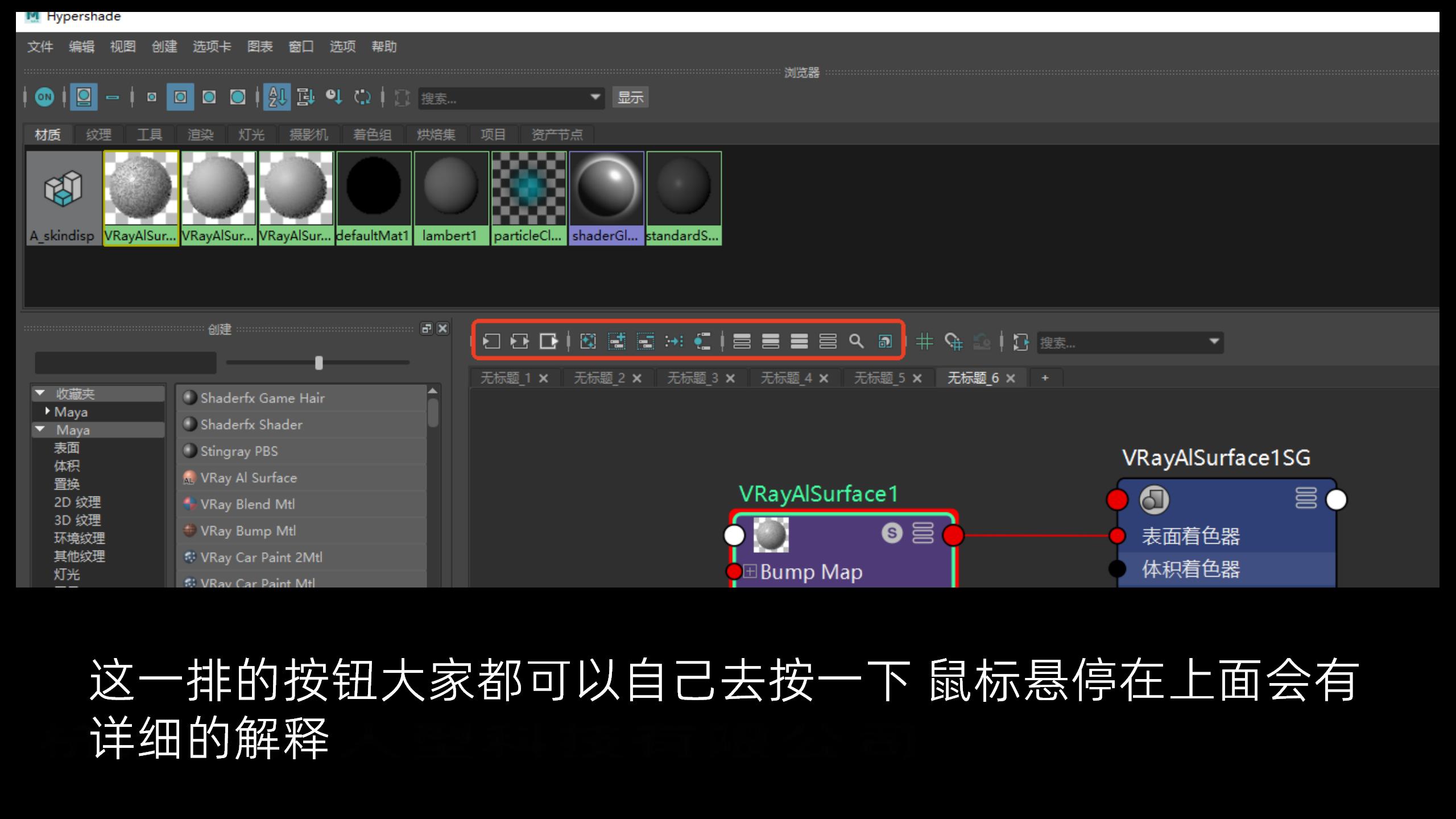Change view mode on VRayAlSurface1SG node
The height and width of the screenshot is (819, 1456).
pos(1306,498)
